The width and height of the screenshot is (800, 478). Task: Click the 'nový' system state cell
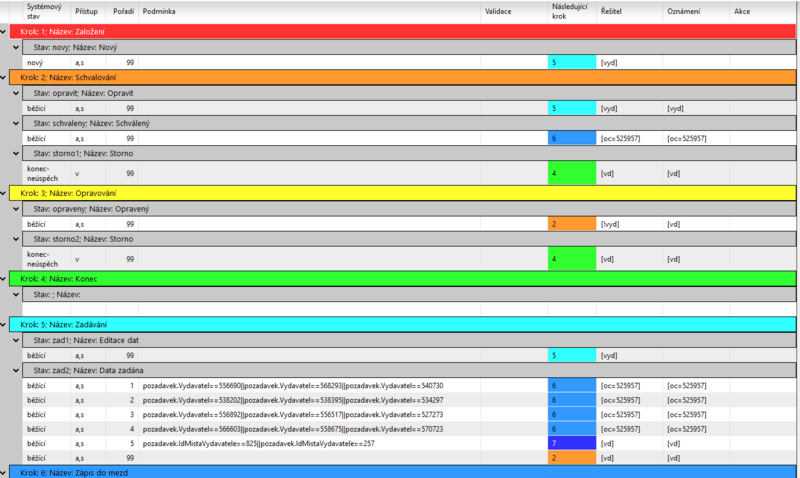pyautogui.click(x=47, y=63)
